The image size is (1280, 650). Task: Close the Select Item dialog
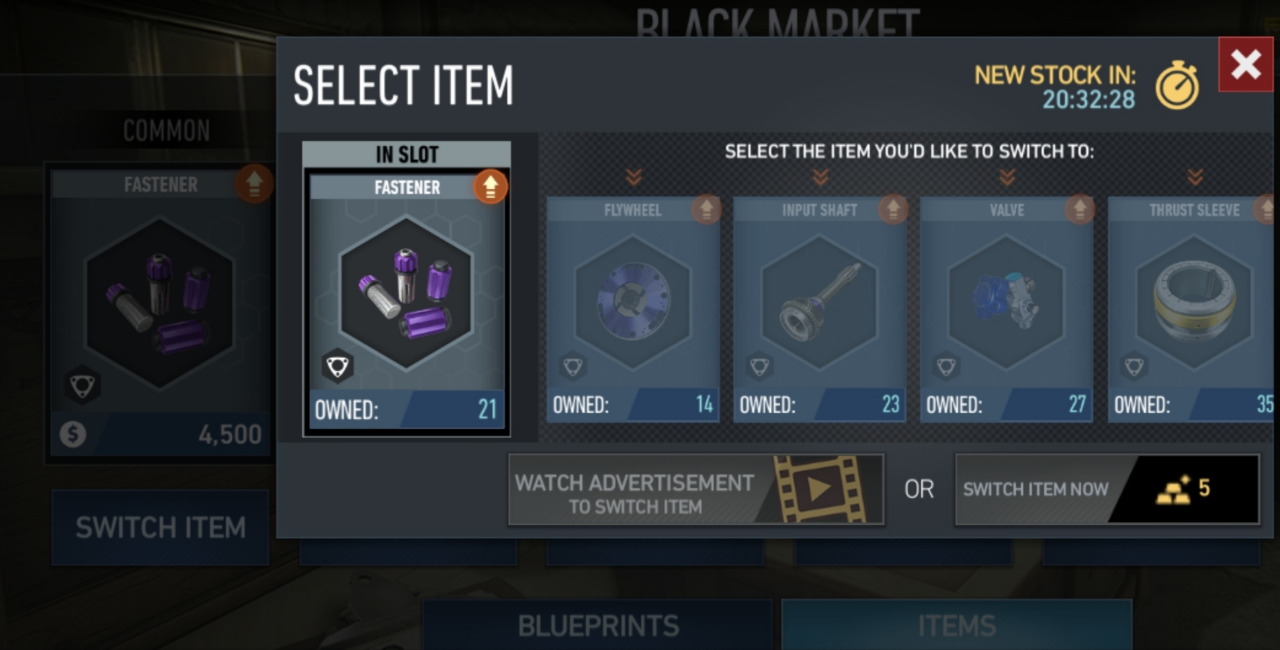(1246, 65)
